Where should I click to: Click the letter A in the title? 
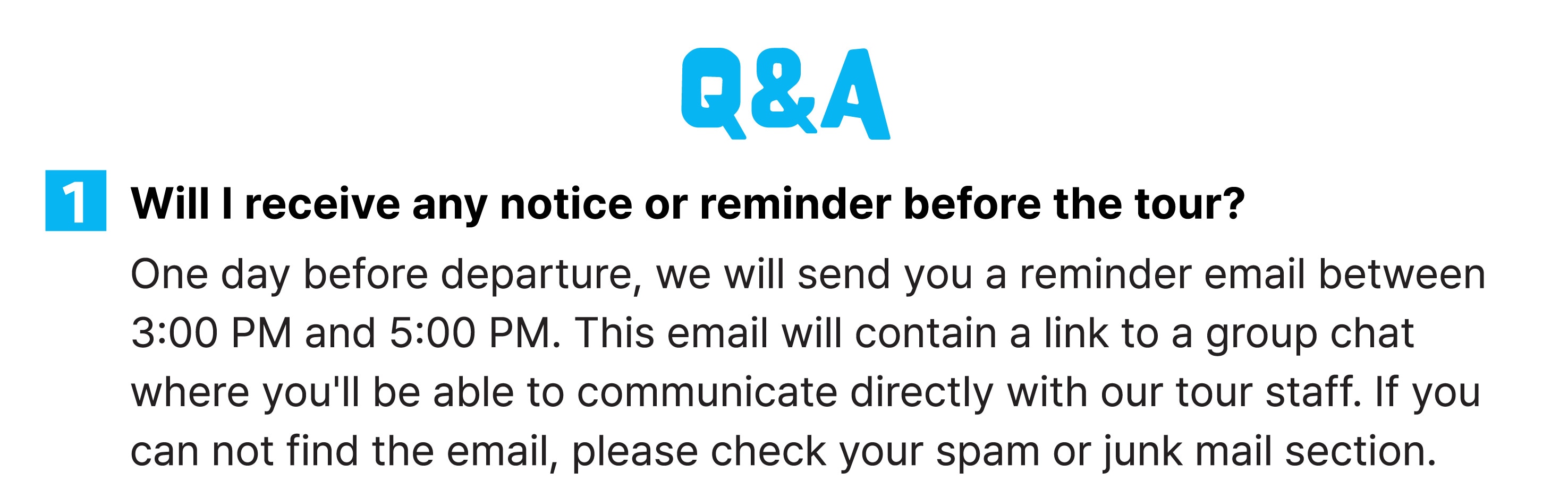coord(856,95)
